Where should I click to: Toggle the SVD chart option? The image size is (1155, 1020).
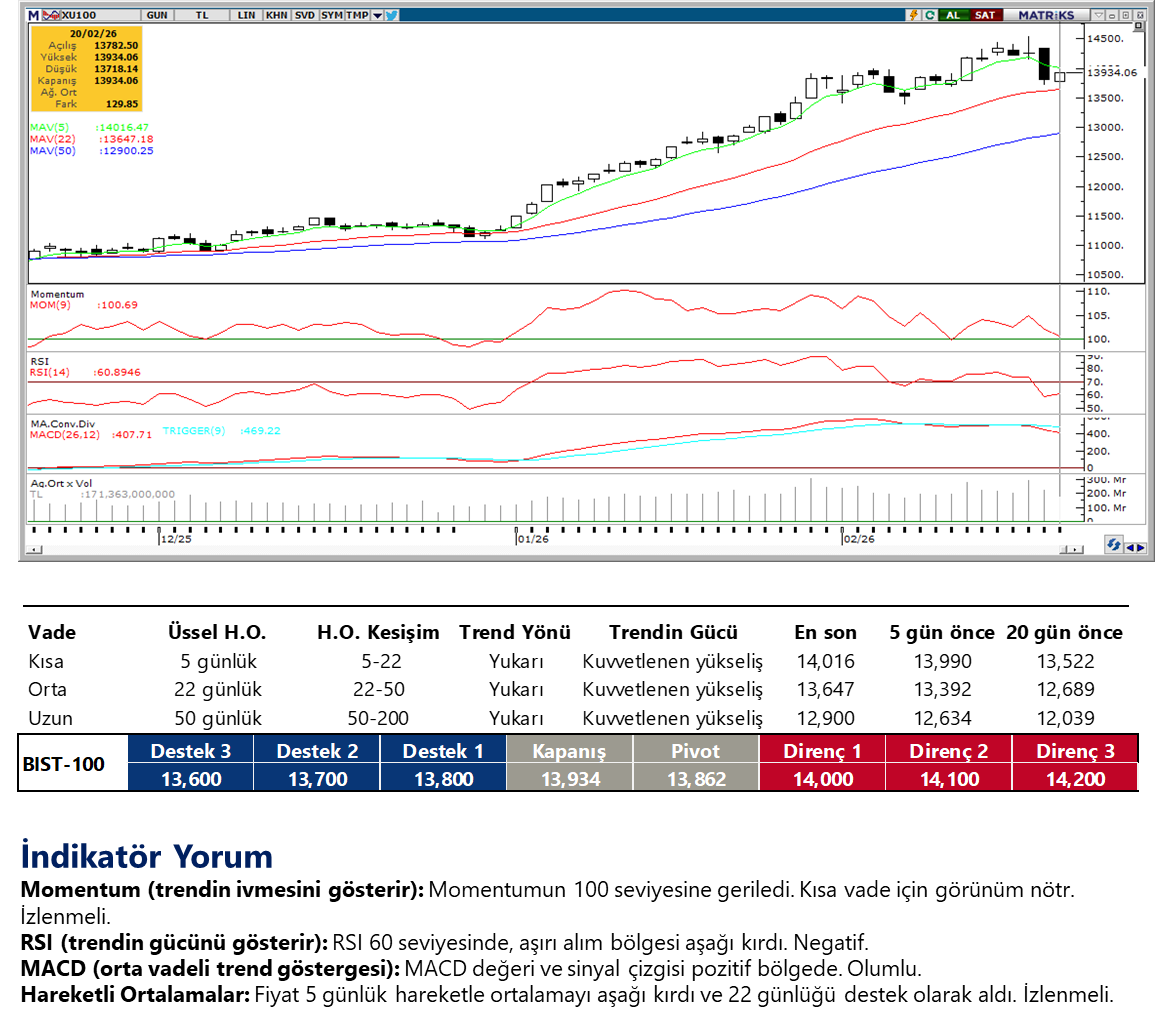point(304,15)
